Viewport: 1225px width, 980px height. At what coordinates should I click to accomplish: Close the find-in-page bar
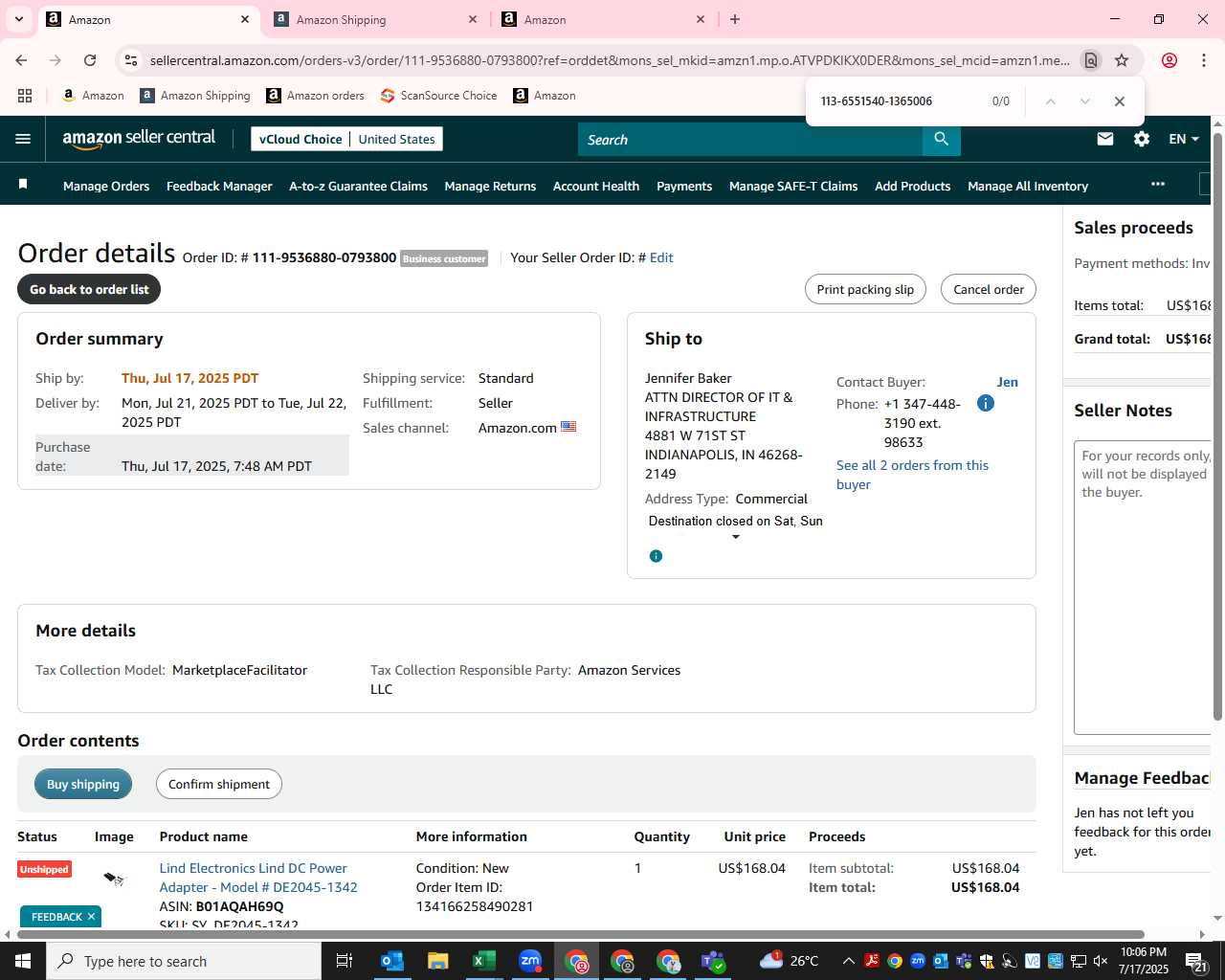coord(1120,101)
